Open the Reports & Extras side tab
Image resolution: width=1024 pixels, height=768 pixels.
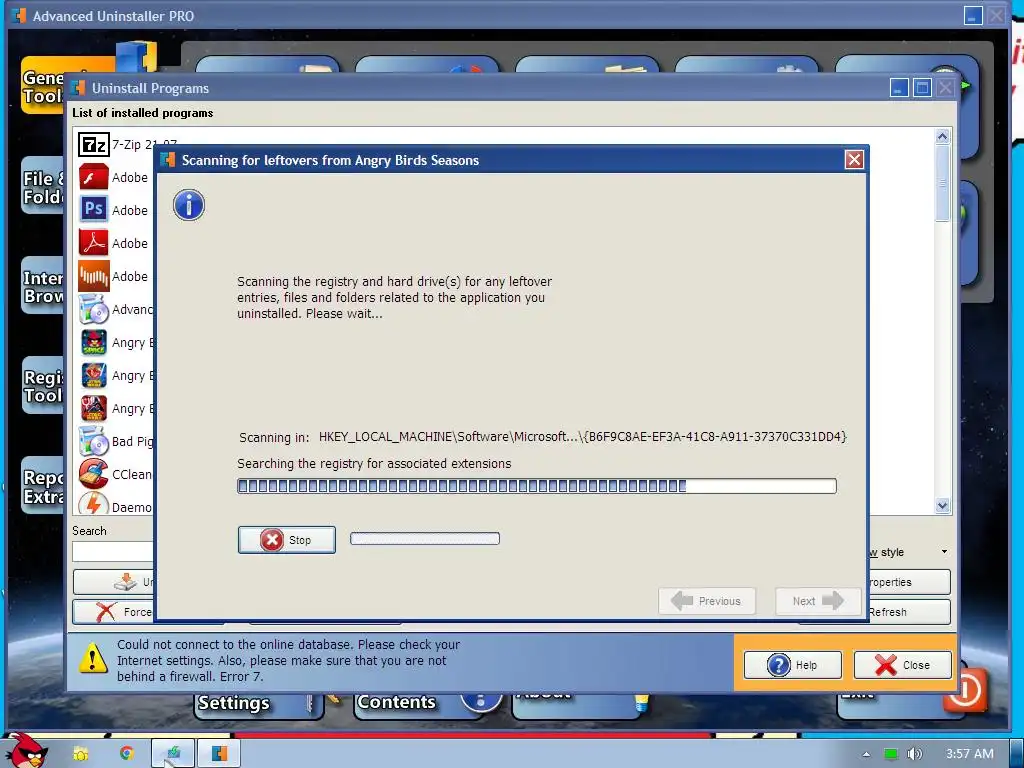point(43,487)
